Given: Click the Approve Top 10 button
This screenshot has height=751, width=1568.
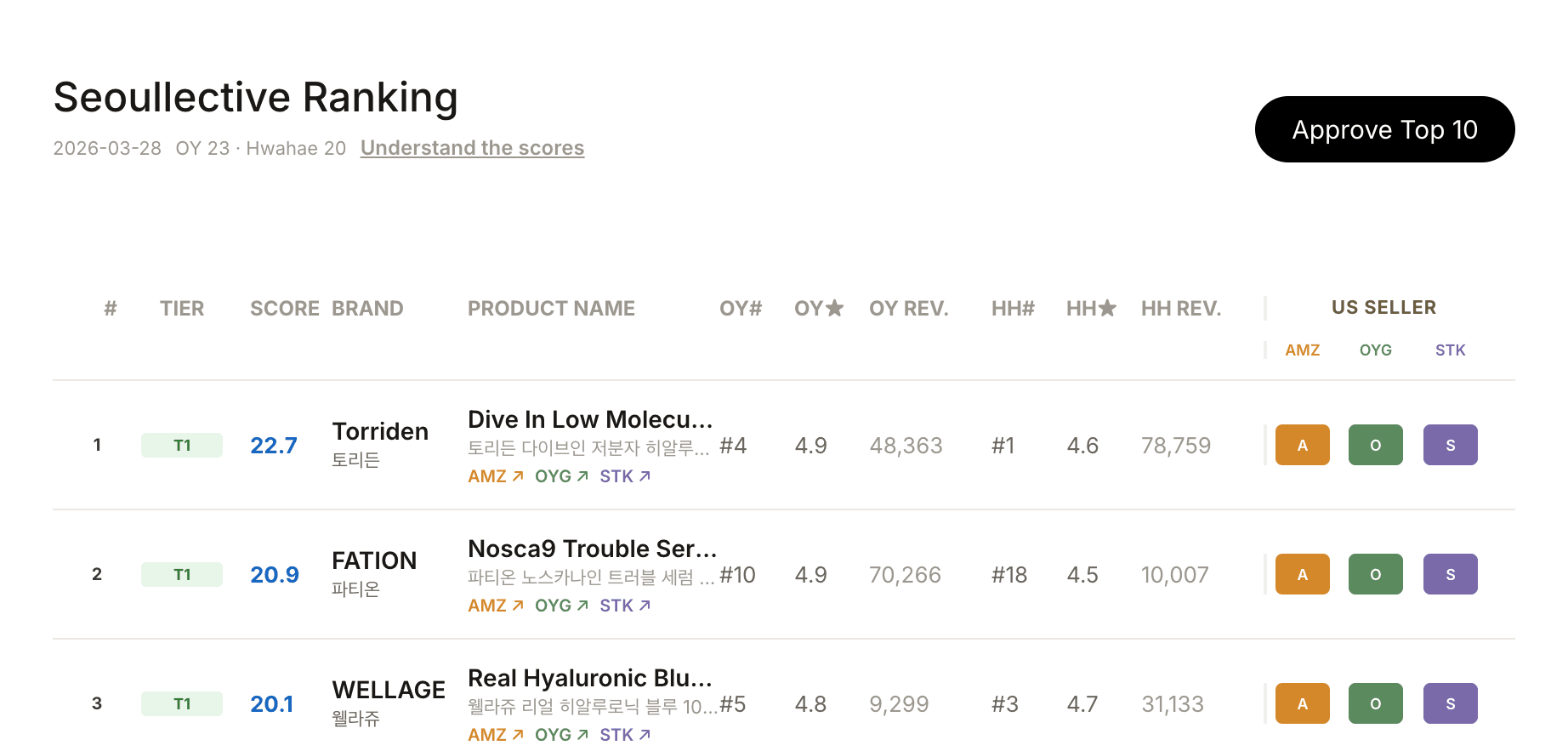Looking at the screenshot, I should click(x=1383, y=129).
